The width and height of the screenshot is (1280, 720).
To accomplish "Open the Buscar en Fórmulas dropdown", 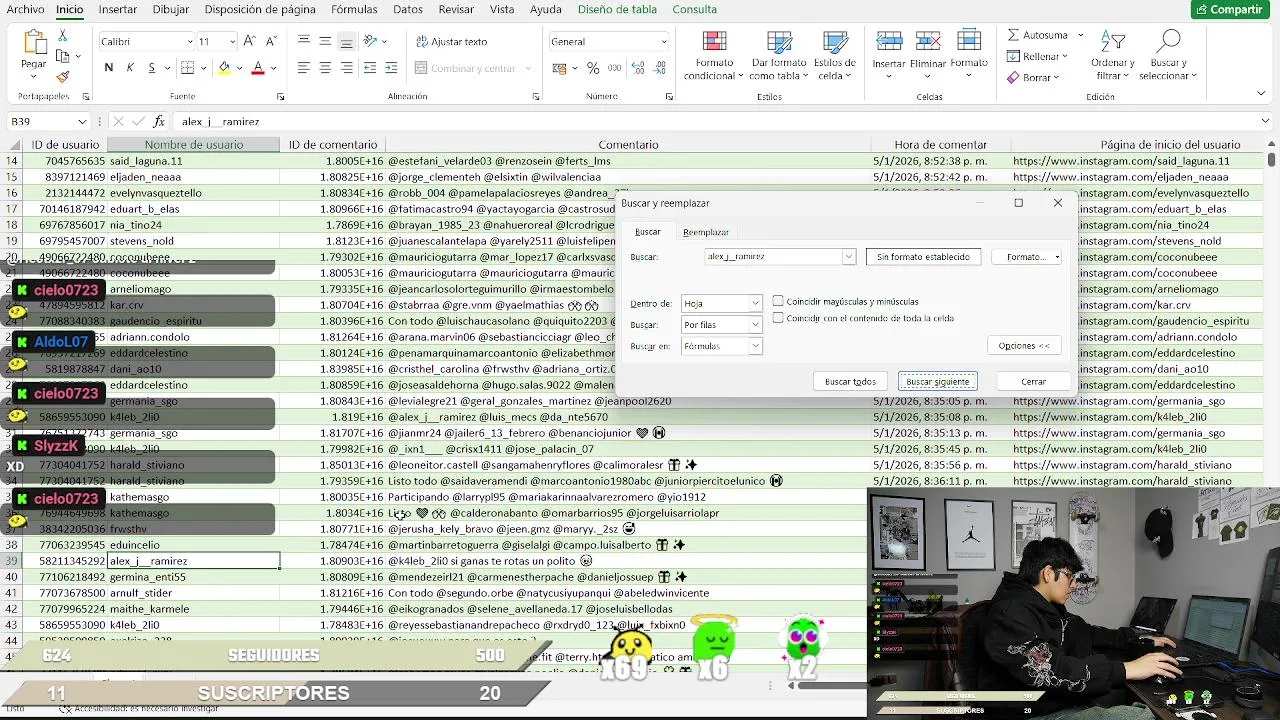I will pyautogui.click(x=755, y=346).
